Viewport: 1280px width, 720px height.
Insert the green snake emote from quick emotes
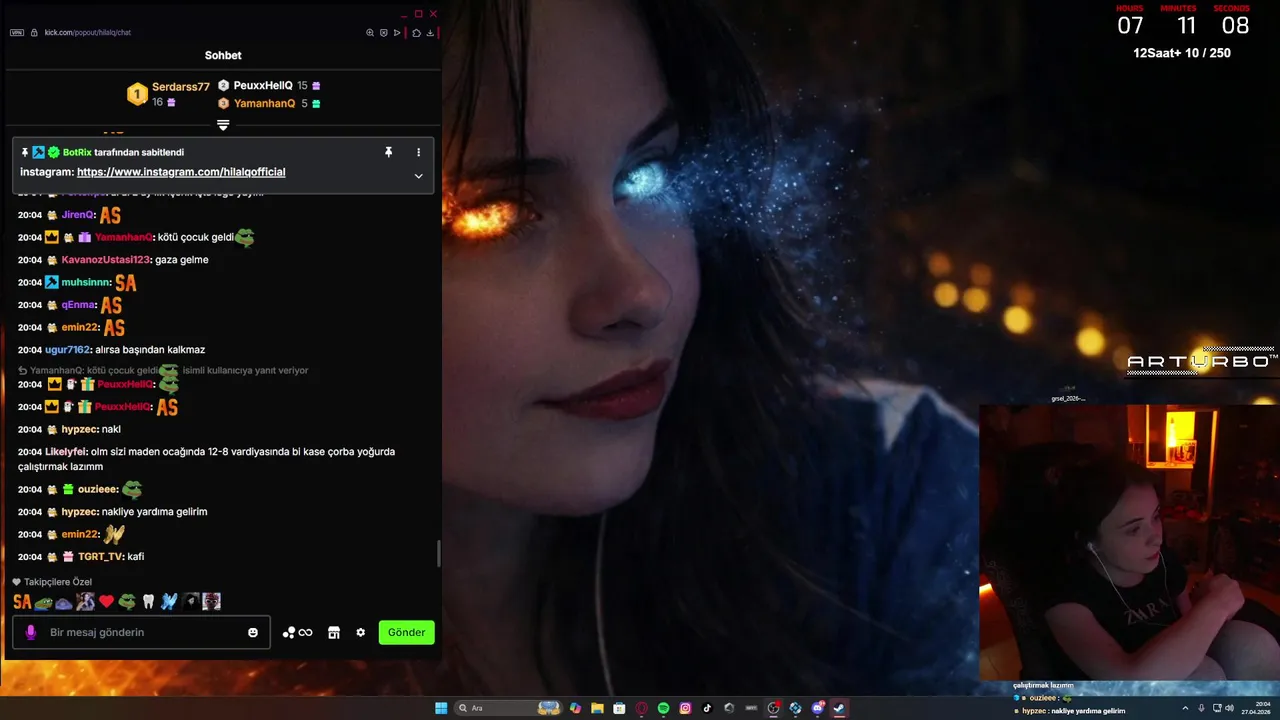[127, 602]
